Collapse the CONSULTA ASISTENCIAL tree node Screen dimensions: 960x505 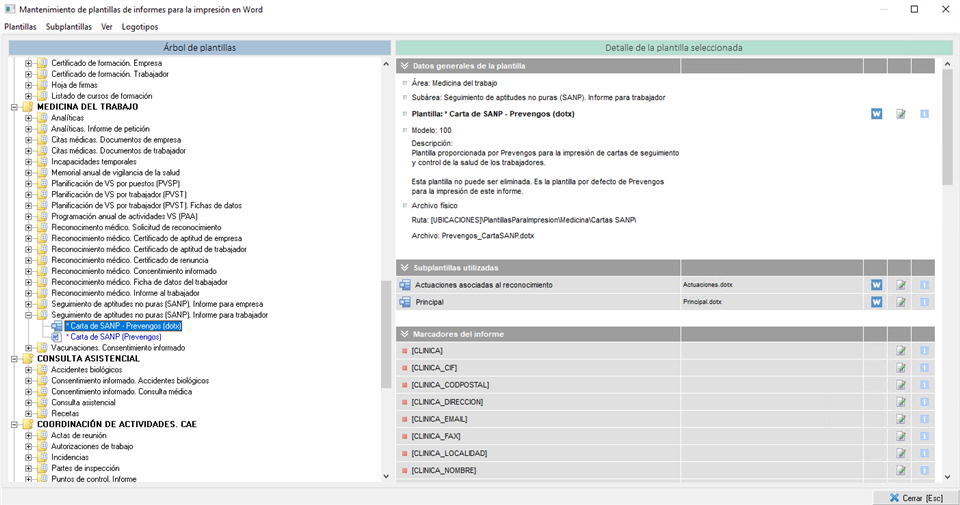(14, 359)
